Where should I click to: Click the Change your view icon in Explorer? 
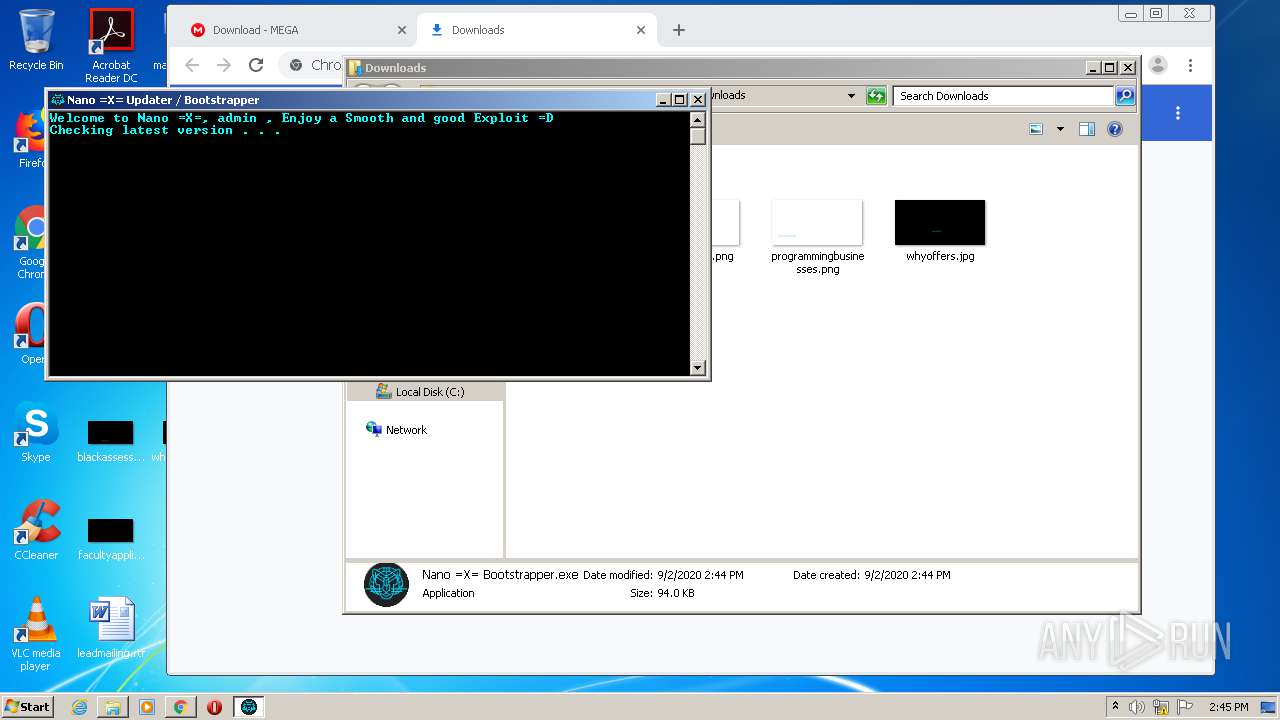coord(1037,129)
